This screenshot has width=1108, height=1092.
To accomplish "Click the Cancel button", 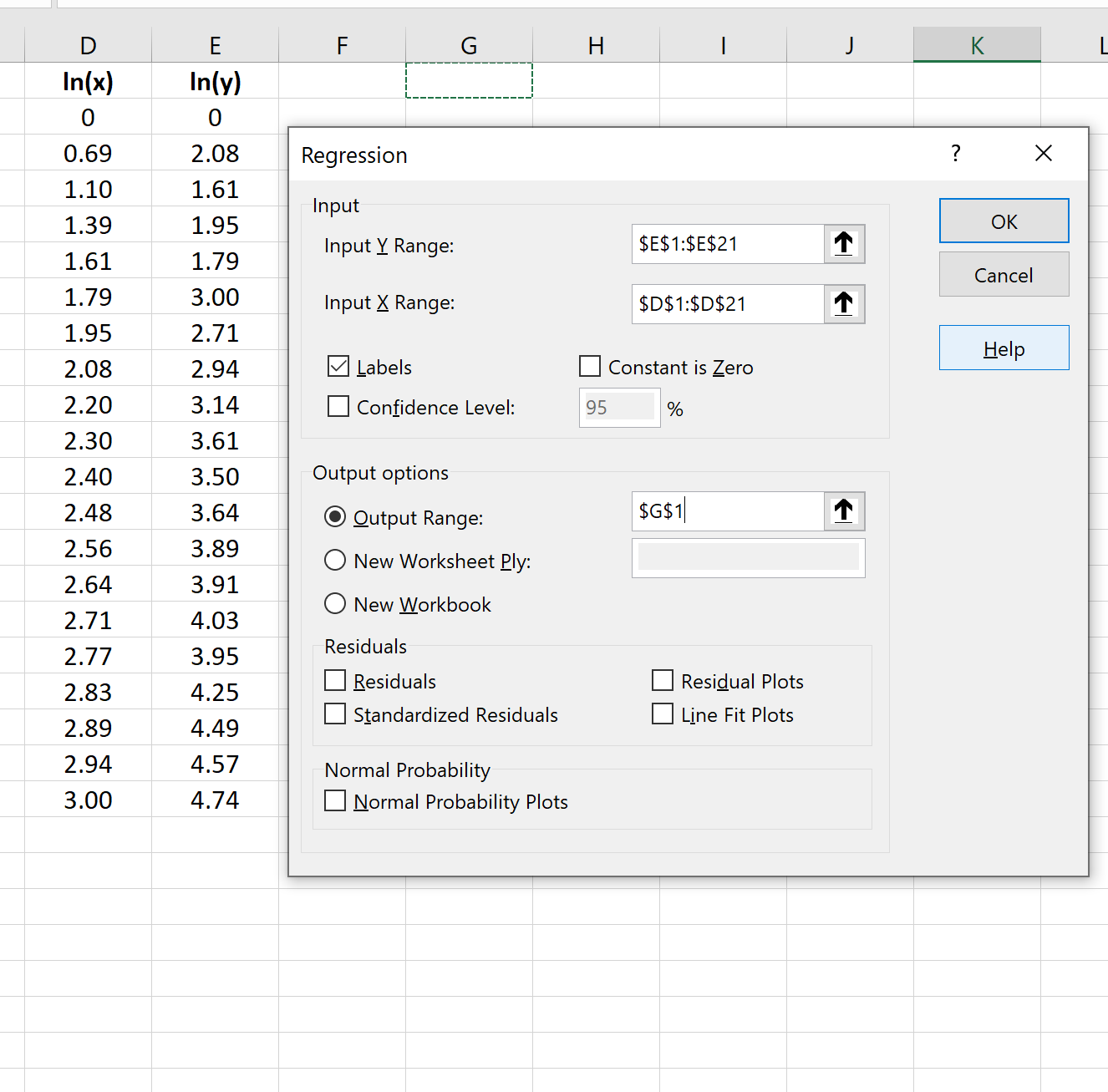I will pyautogui.click(x=1004, y=275).
